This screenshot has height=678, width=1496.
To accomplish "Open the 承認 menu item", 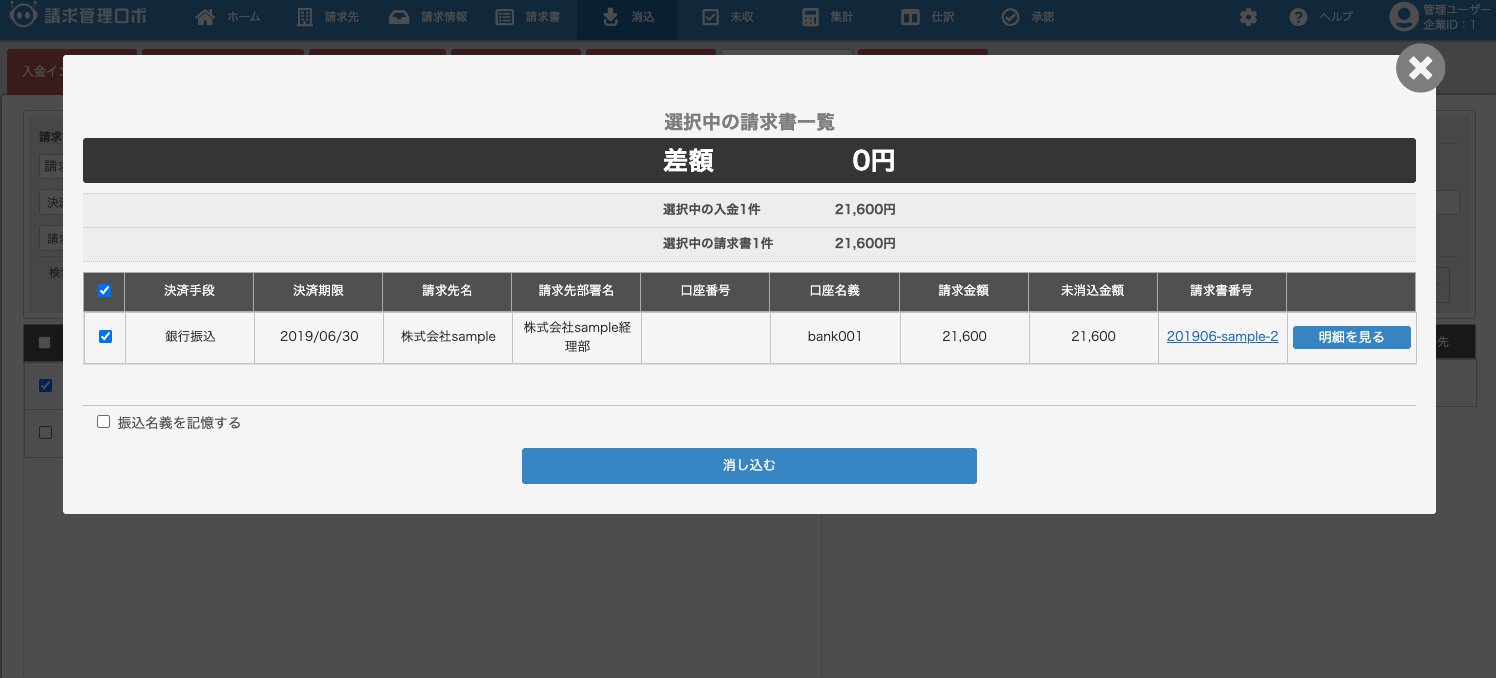I will (x=1028, y=17).
